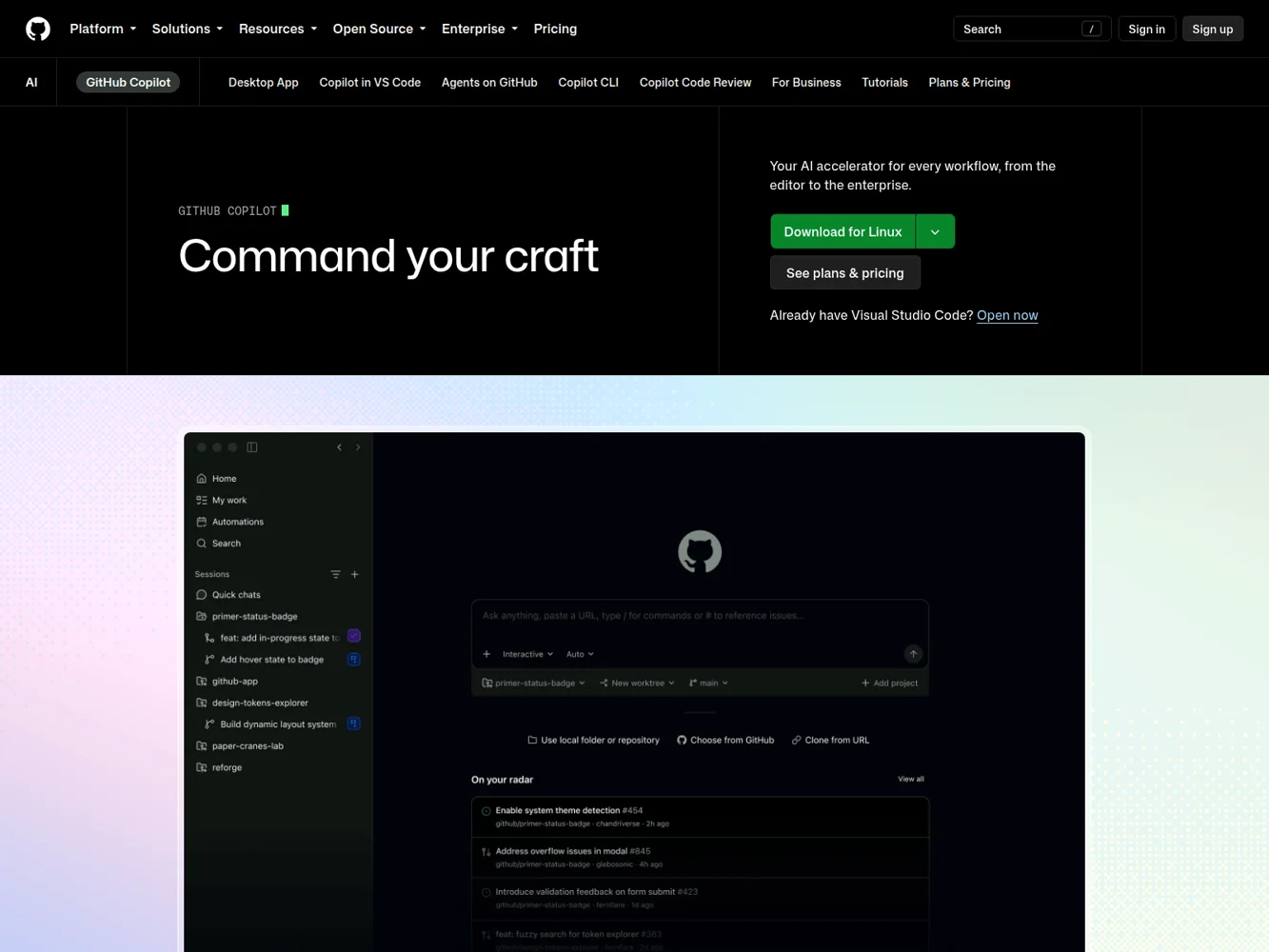Select Choose from GitHub option
This screenshot has height=952, width=1269.
coord(725,740)
